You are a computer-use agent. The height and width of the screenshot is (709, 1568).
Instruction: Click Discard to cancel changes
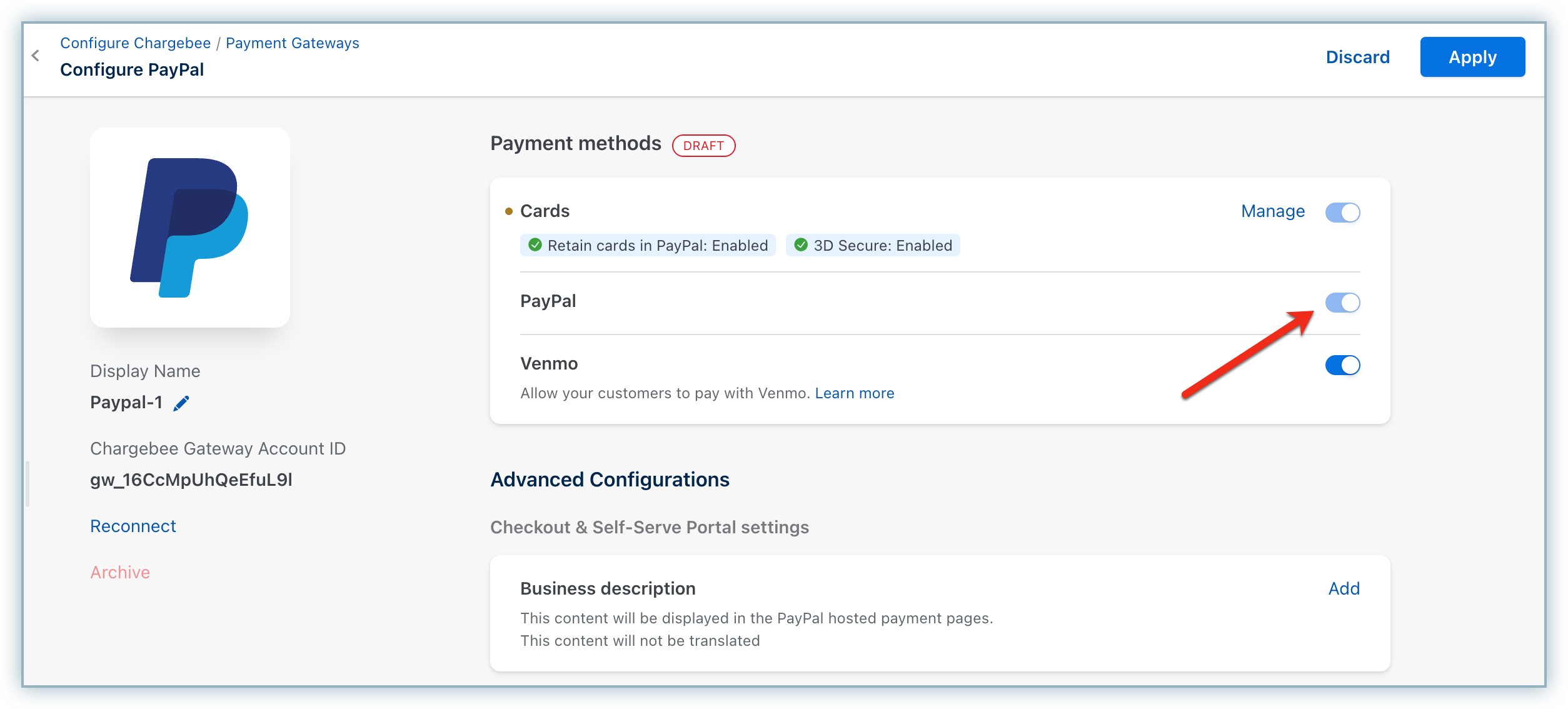[x=1357, y=57]
